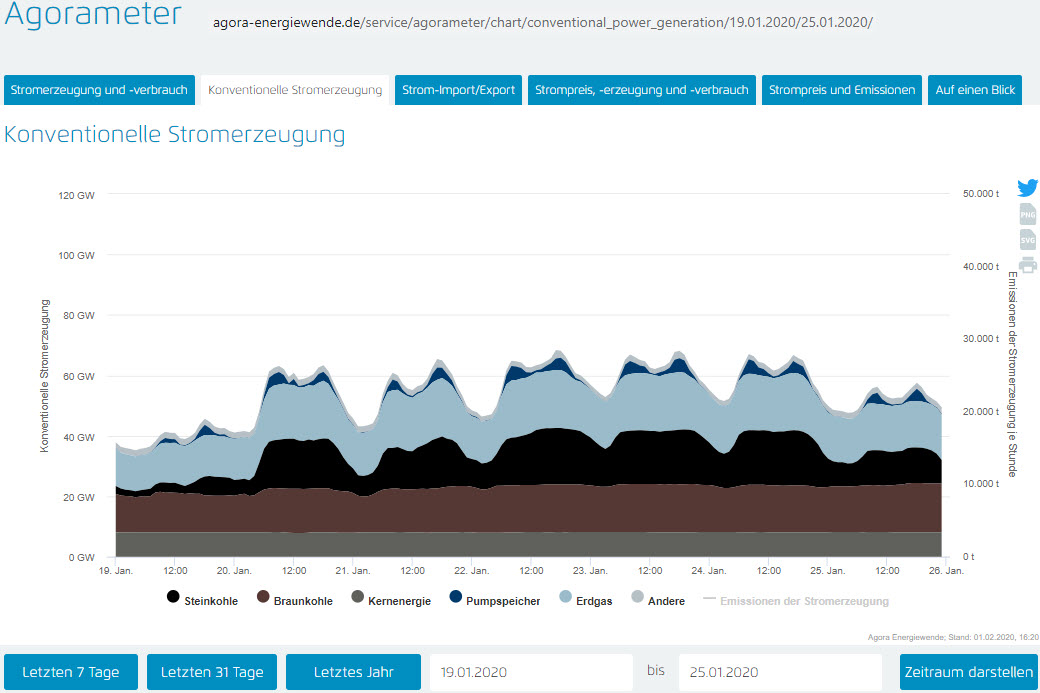Open Stromerzeugung und -verbrauch tab
Screen dimensions: 1040x693
(x=100, y=90)
